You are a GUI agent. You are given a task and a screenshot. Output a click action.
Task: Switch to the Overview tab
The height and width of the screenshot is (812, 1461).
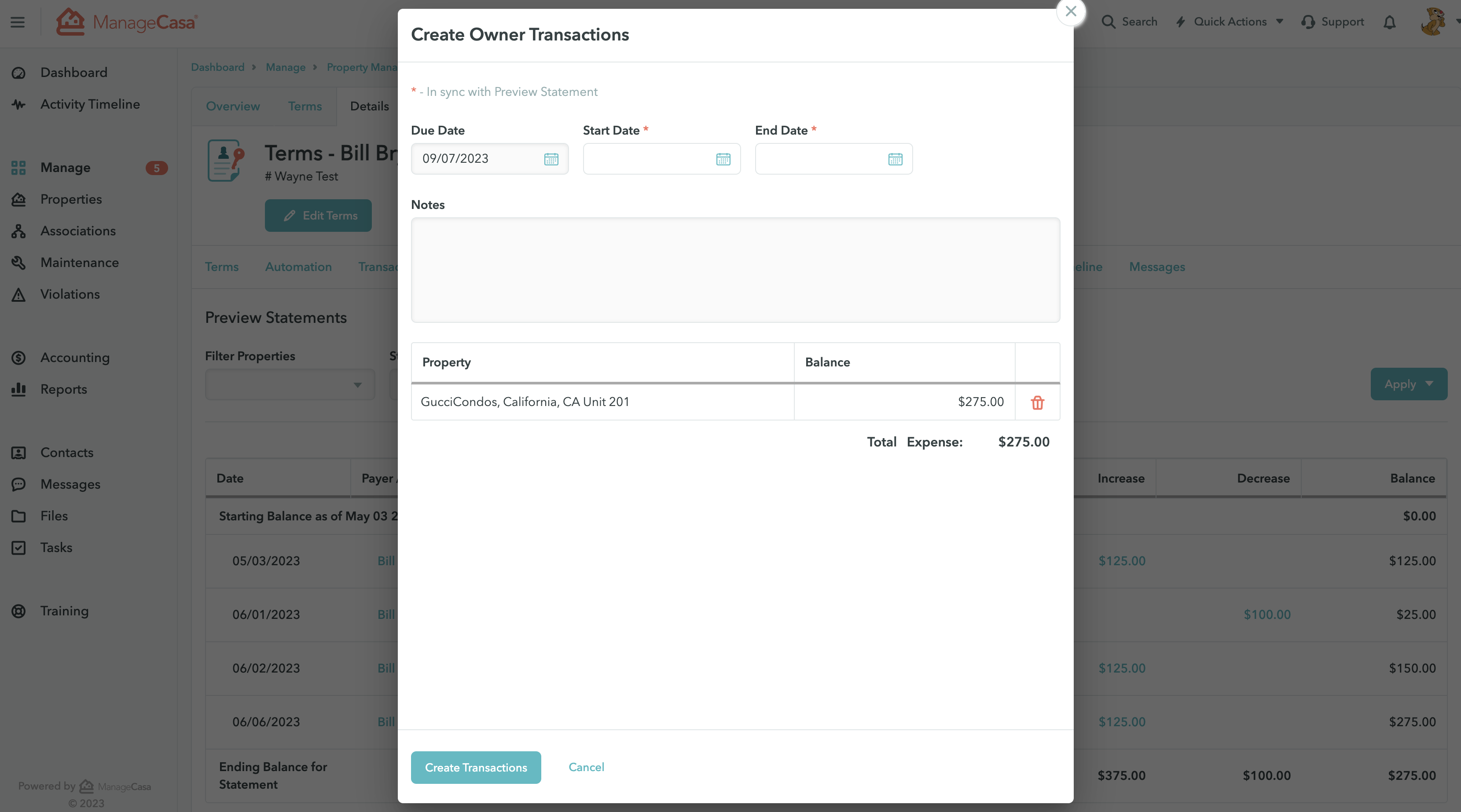232,106
